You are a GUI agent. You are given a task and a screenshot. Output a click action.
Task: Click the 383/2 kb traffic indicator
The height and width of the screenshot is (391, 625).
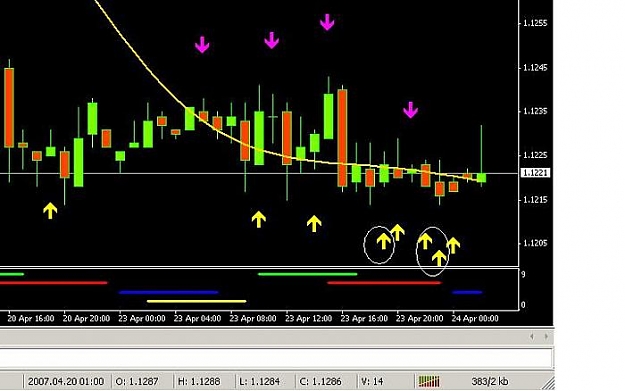click(x=489, y=381)
